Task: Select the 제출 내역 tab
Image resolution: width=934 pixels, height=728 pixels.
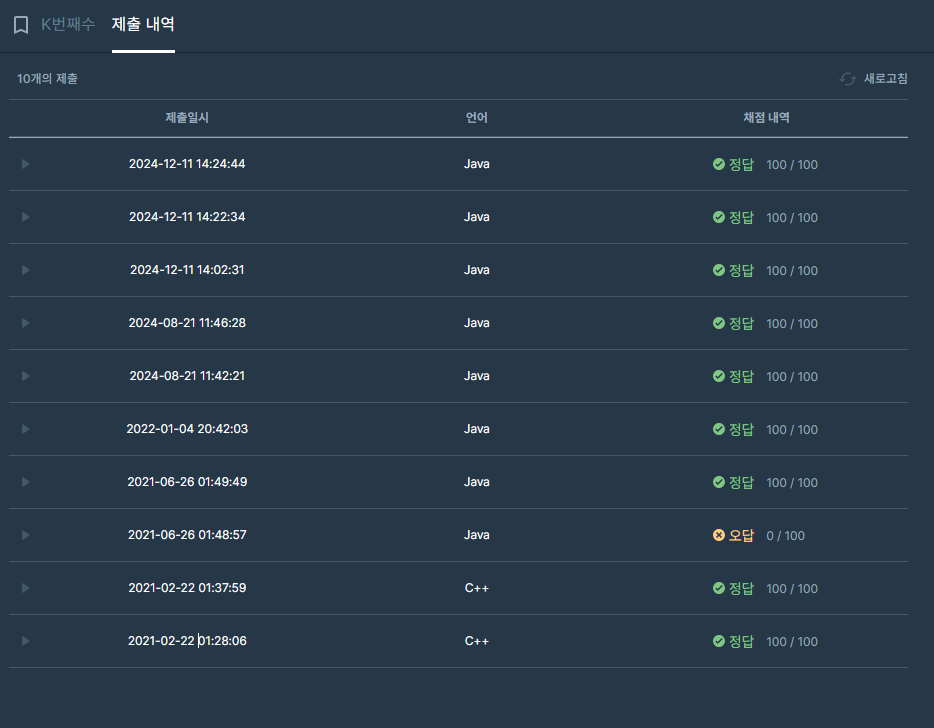Action: (143, 24)
